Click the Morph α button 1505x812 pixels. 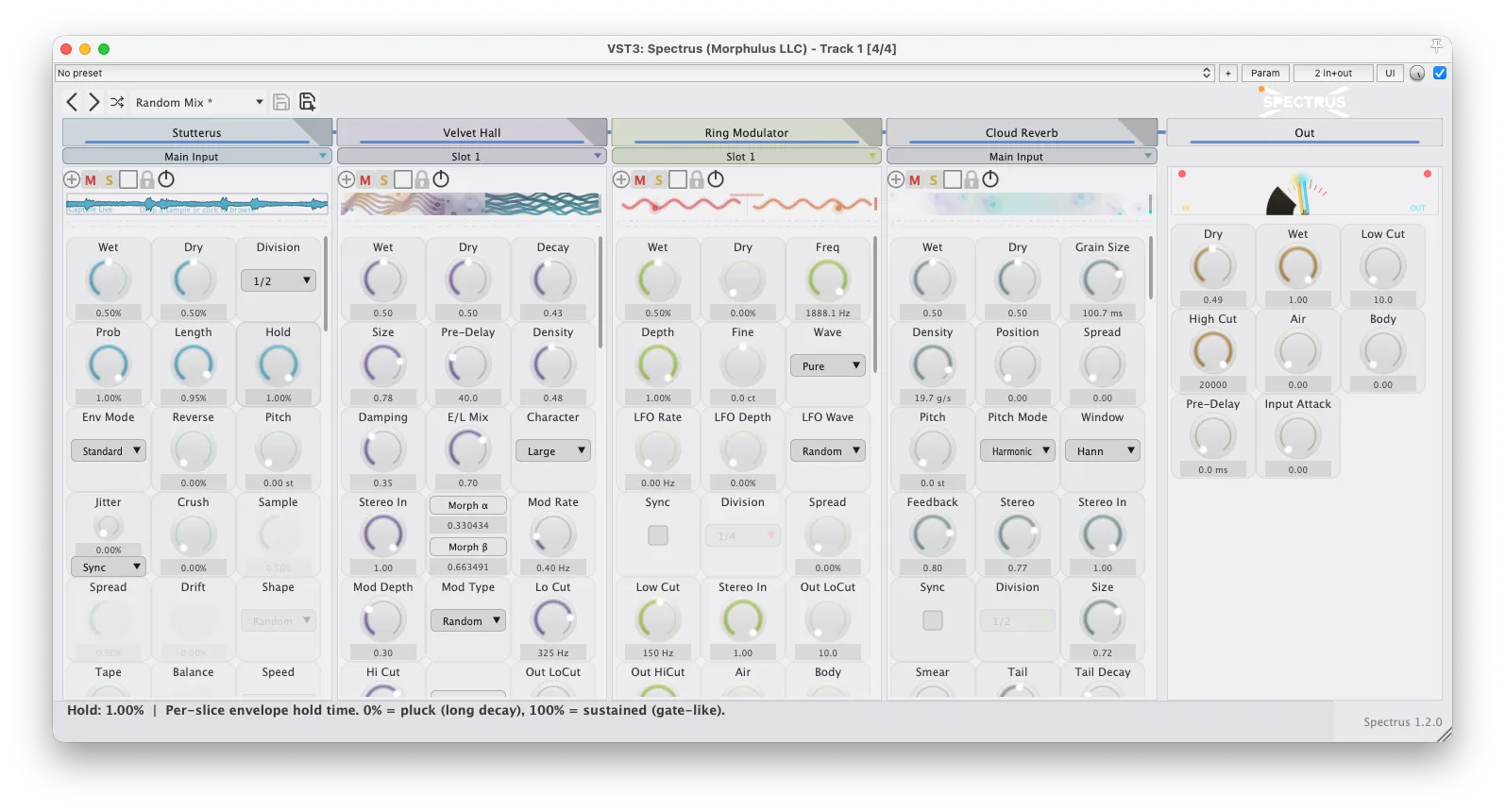click(468, 505)
